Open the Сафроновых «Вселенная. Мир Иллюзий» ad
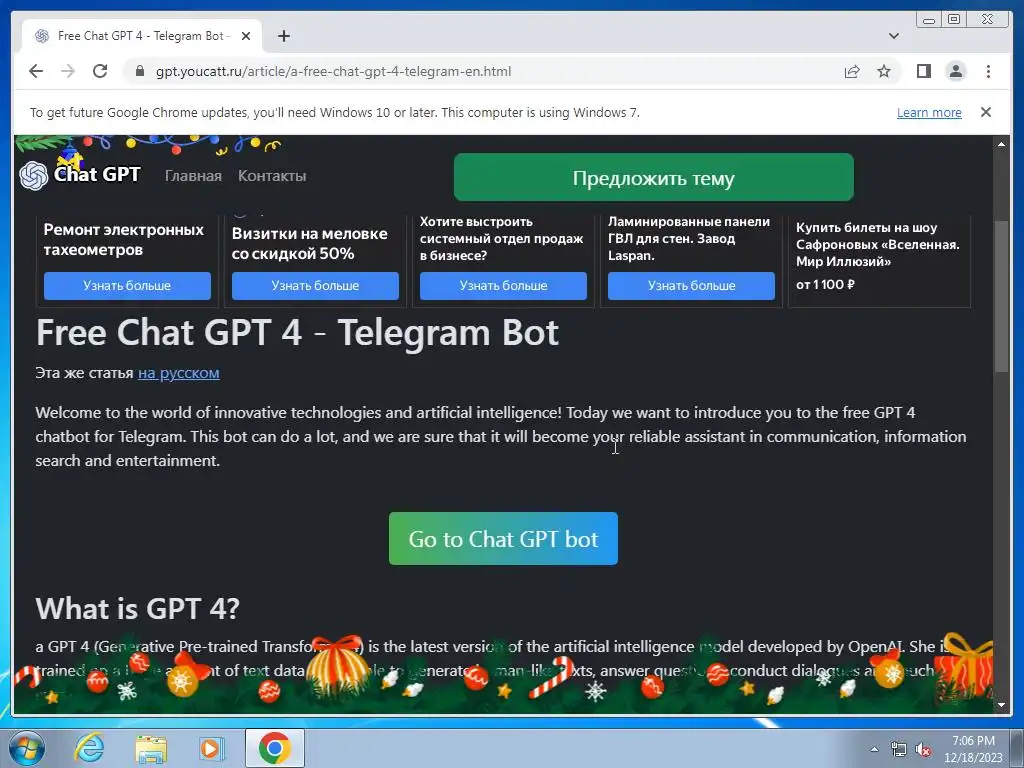 [x=878, y=245]
